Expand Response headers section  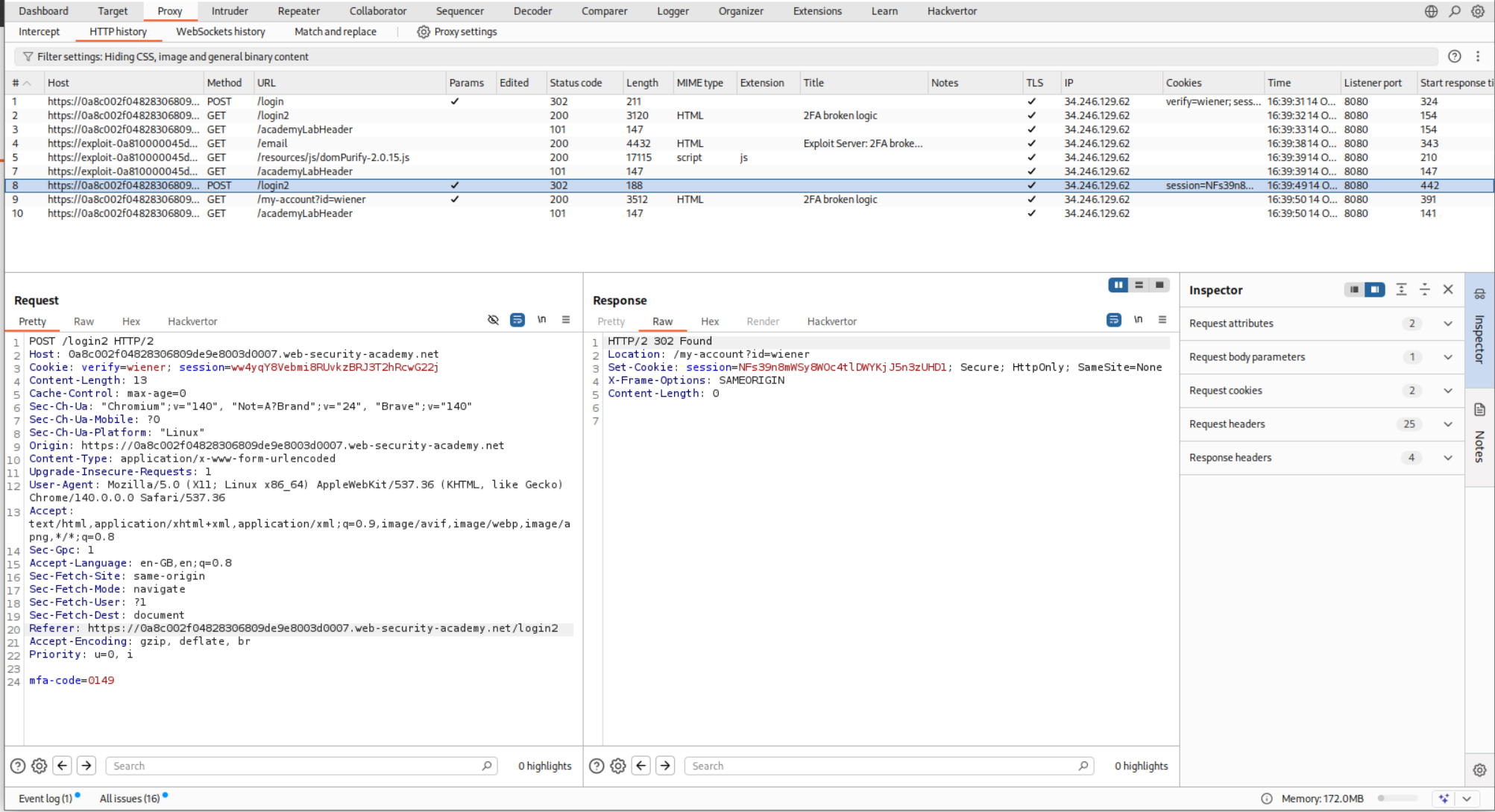tap(1447, 458)
